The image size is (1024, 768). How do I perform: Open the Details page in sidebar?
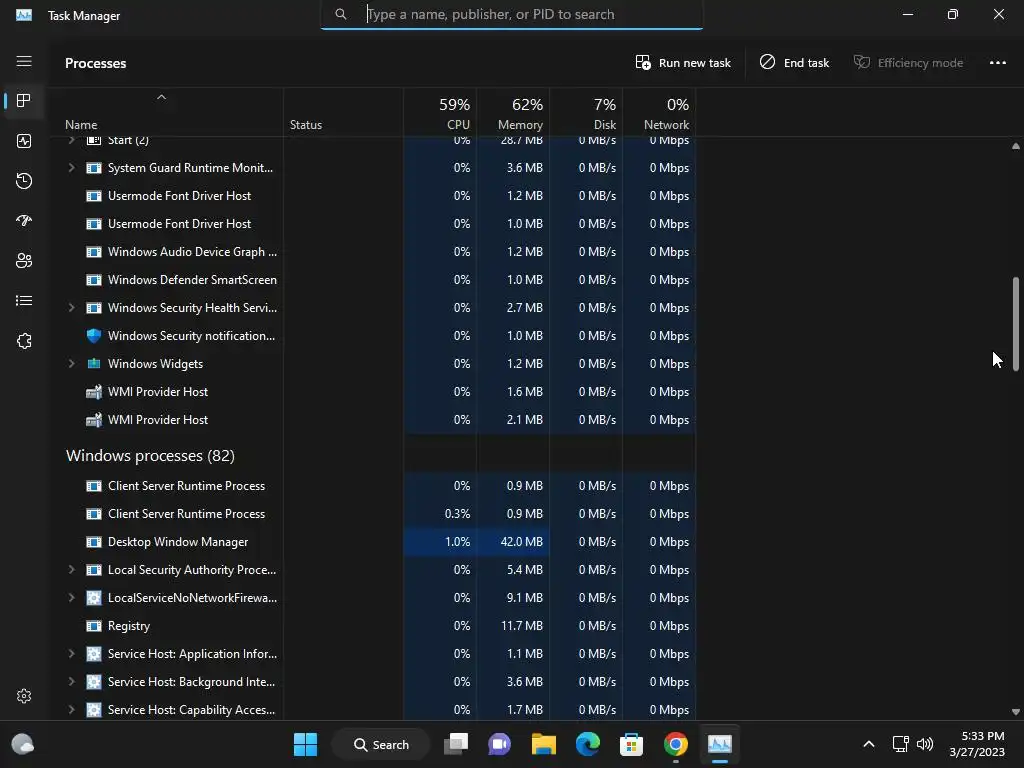point(24,300)
